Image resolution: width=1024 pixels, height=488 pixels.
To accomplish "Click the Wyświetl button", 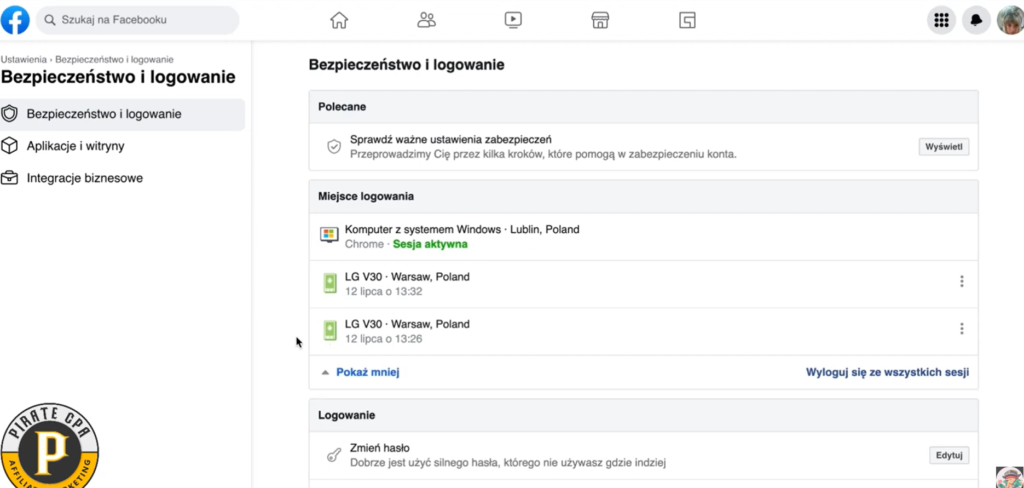I will [944, 147].
